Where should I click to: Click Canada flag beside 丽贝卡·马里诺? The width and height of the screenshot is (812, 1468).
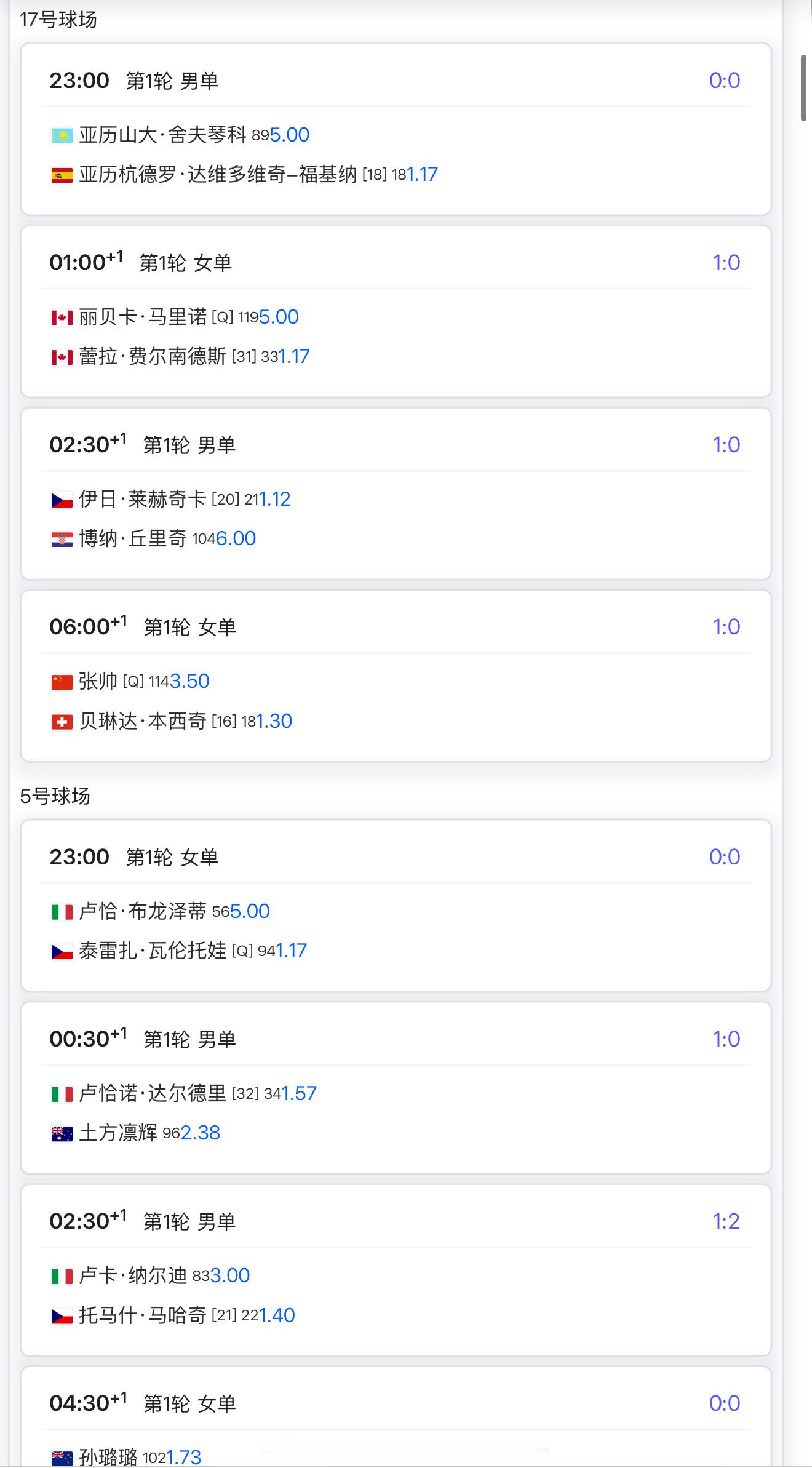coord(62,317)
